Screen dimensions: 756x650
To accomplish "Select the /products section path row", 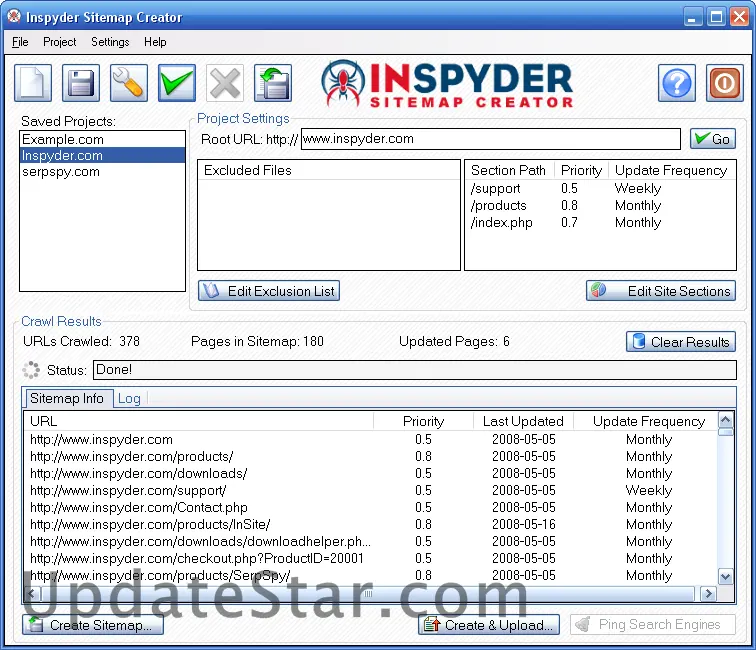I will 600,205.
